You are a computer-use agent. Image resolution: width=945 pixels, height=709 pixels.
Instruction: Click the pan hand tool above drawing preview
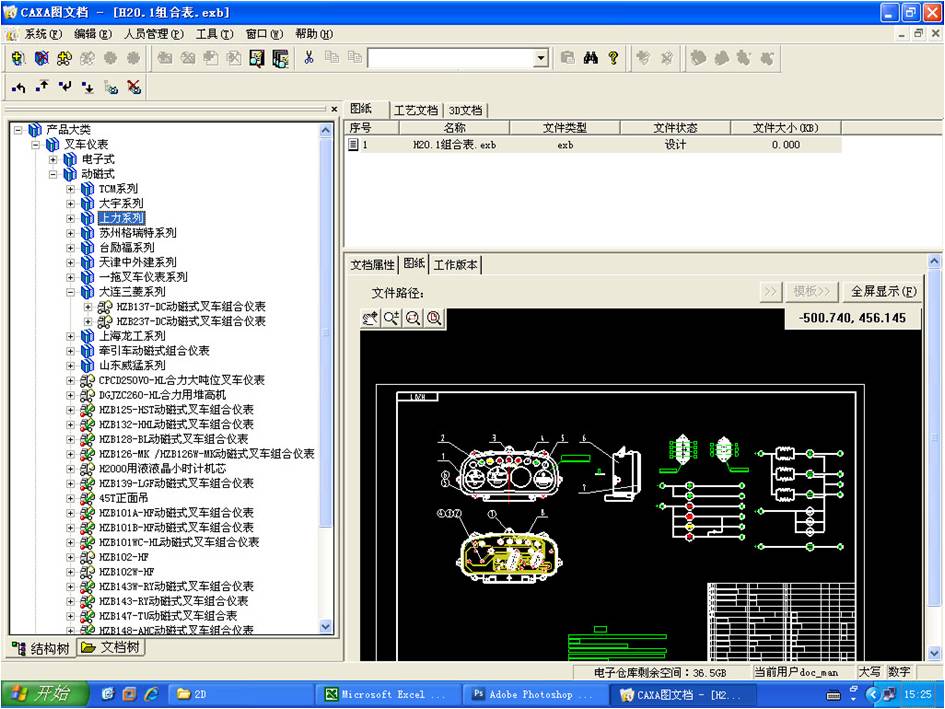point(370,318)
